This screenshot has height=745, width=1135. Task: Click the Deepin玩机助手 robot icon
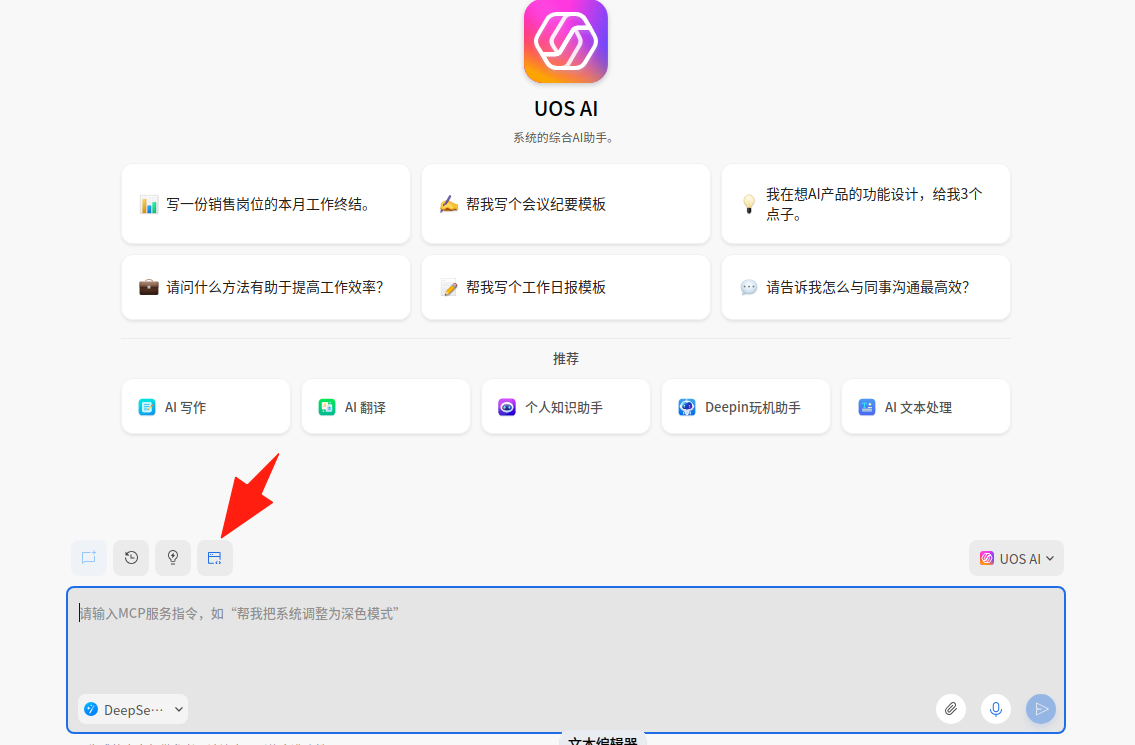[x=687, y=408]
